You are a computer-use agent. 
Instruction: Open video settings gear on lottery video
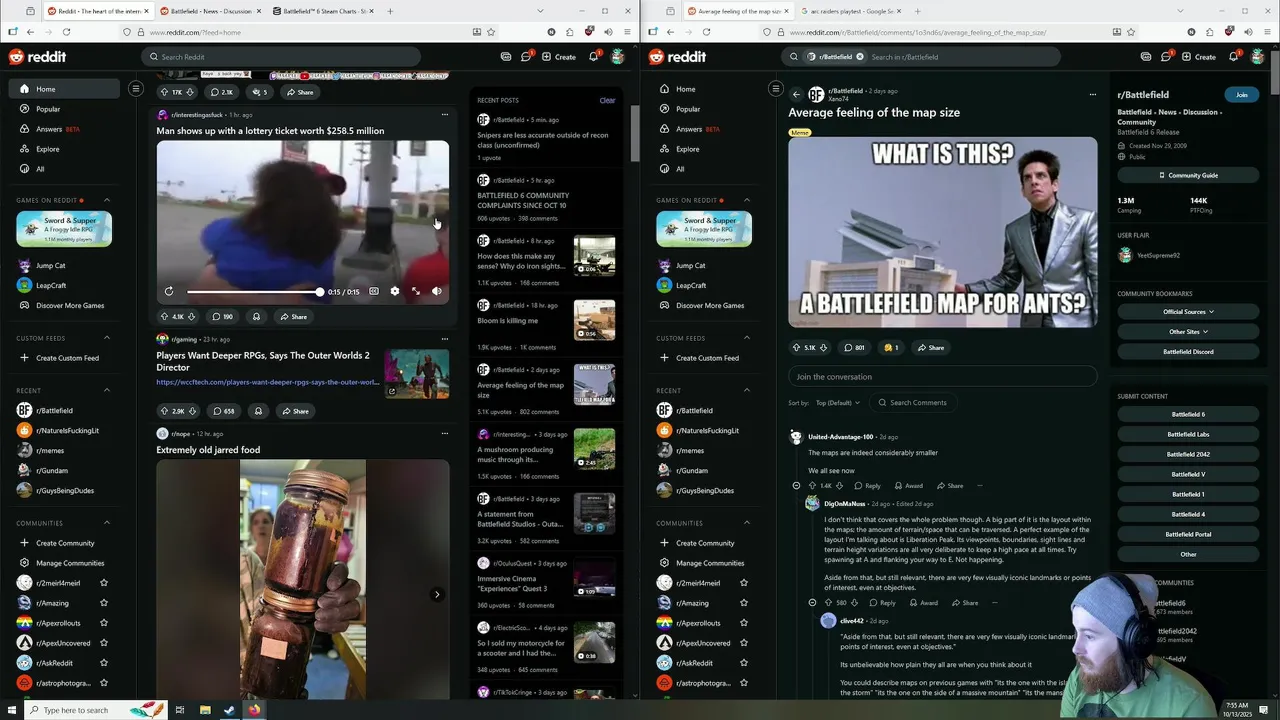point(394,291)
